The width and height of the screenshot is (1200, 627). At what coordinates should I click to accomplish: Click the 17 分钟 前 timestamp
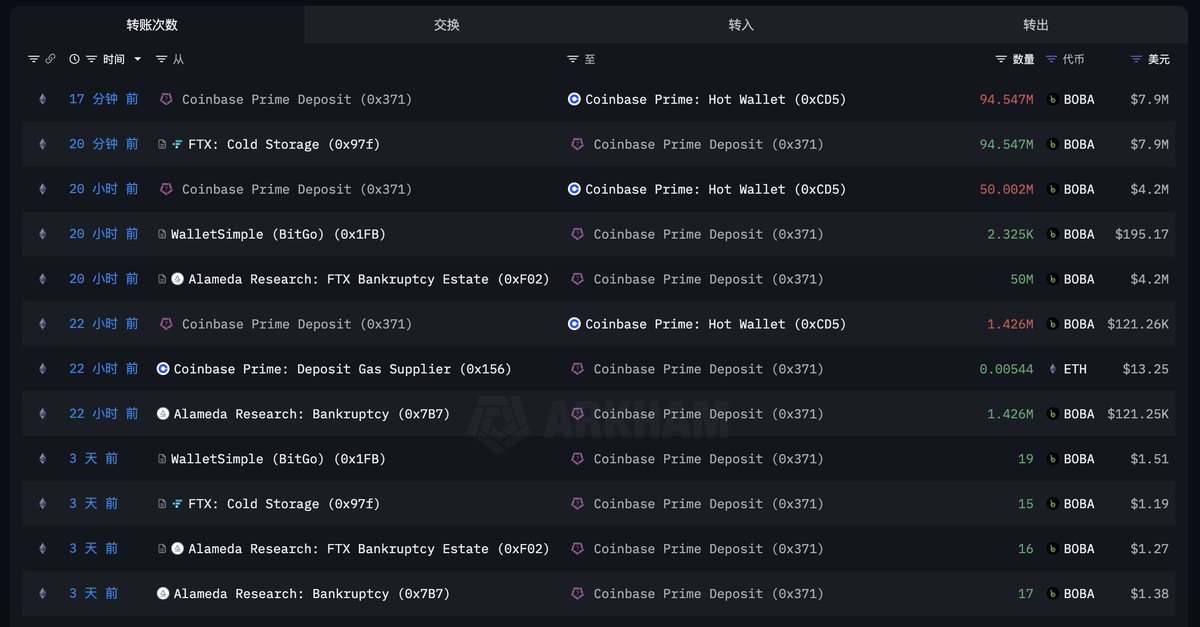pos(104,99)
